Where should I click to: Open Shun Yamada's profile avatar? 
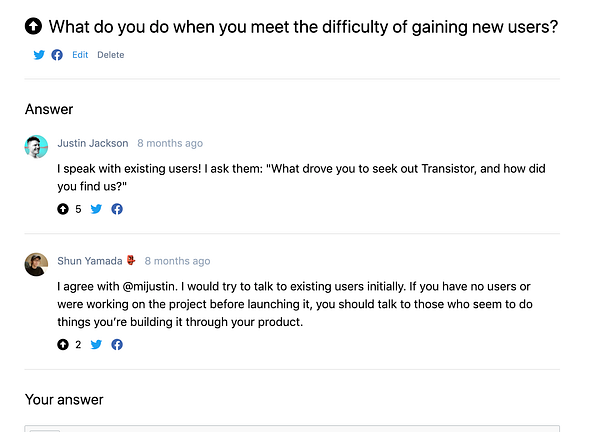pyautogui.click(x=36, y=264)
